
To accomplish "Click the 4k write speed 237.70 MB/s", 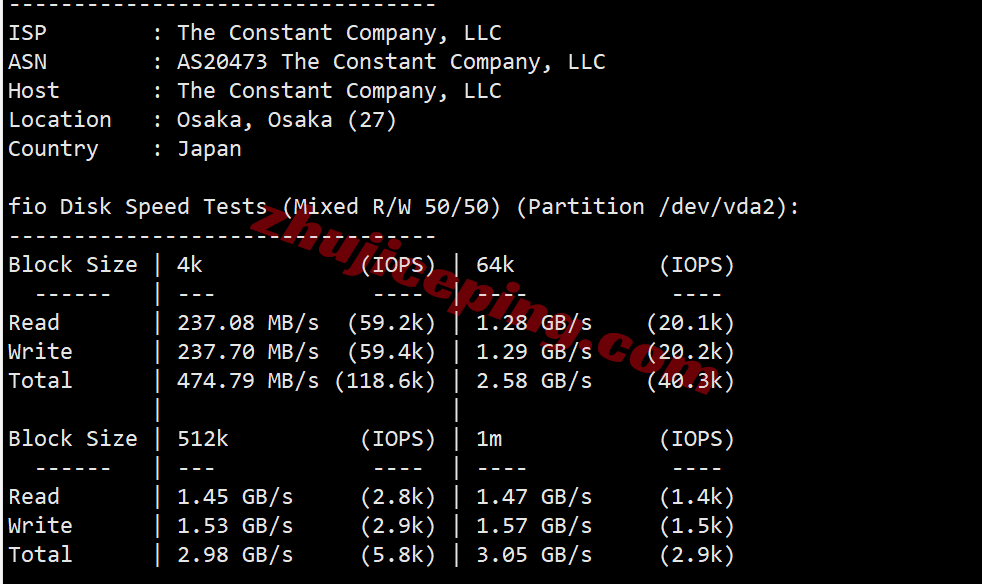I will click(248, 352).
